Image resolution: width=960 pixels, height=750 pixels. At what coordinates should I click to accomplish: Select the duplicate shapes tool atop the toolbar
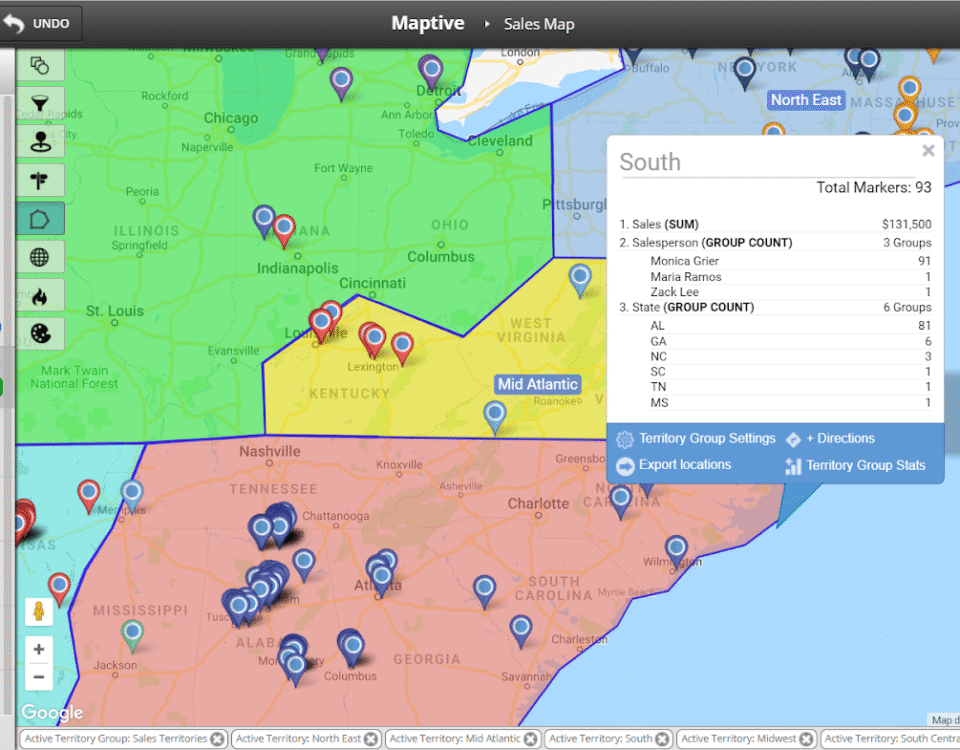[x=40, y=64]
